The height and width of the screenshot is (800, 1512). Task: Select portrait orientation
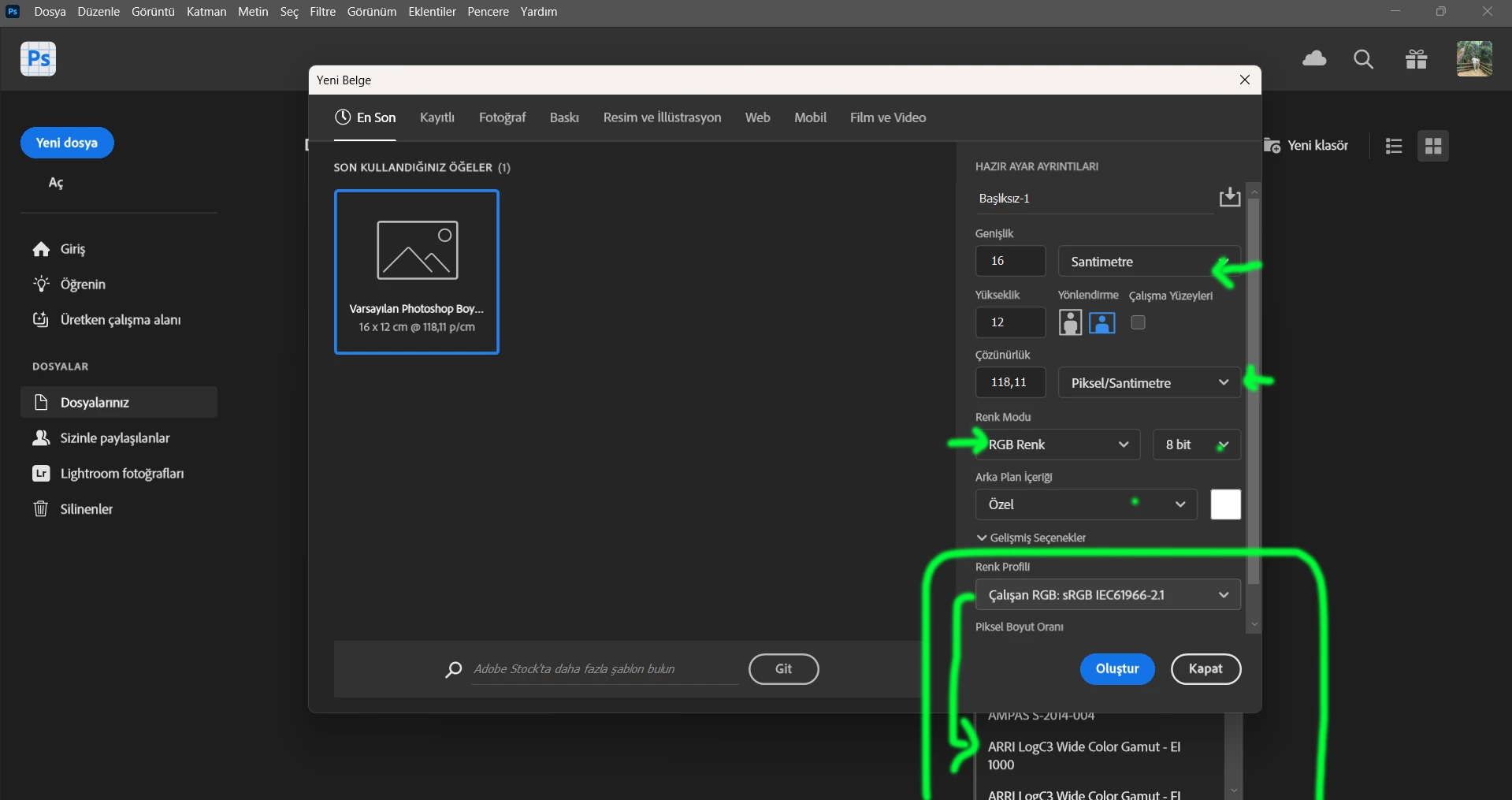coord(1070,322)
